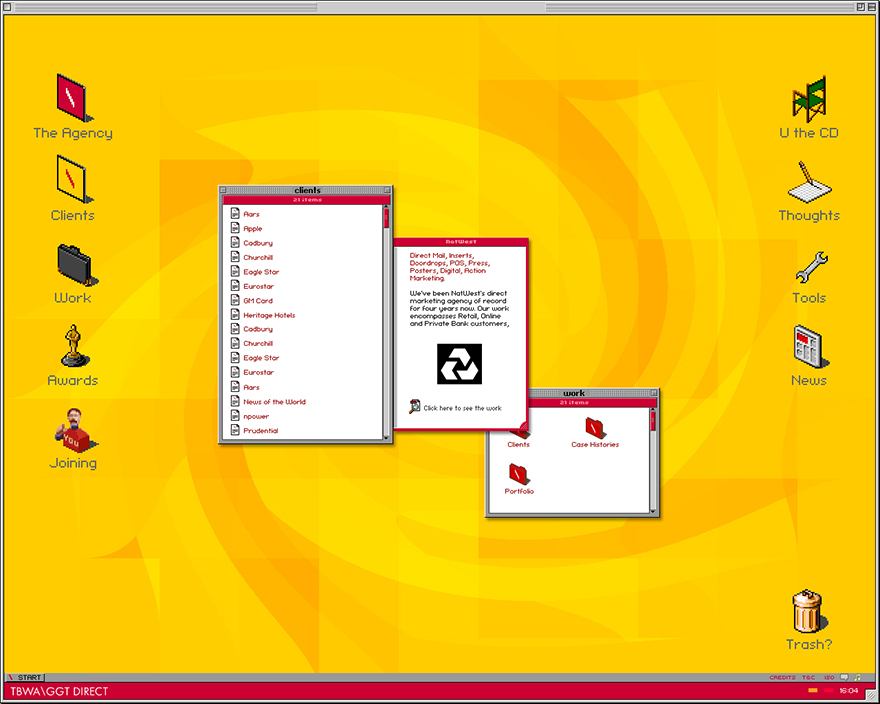Click the 'Click here to see the work' link
Image resolution: width=880 pixels, height=704 pixels.
pyautogui.click(x=456, y=408)
